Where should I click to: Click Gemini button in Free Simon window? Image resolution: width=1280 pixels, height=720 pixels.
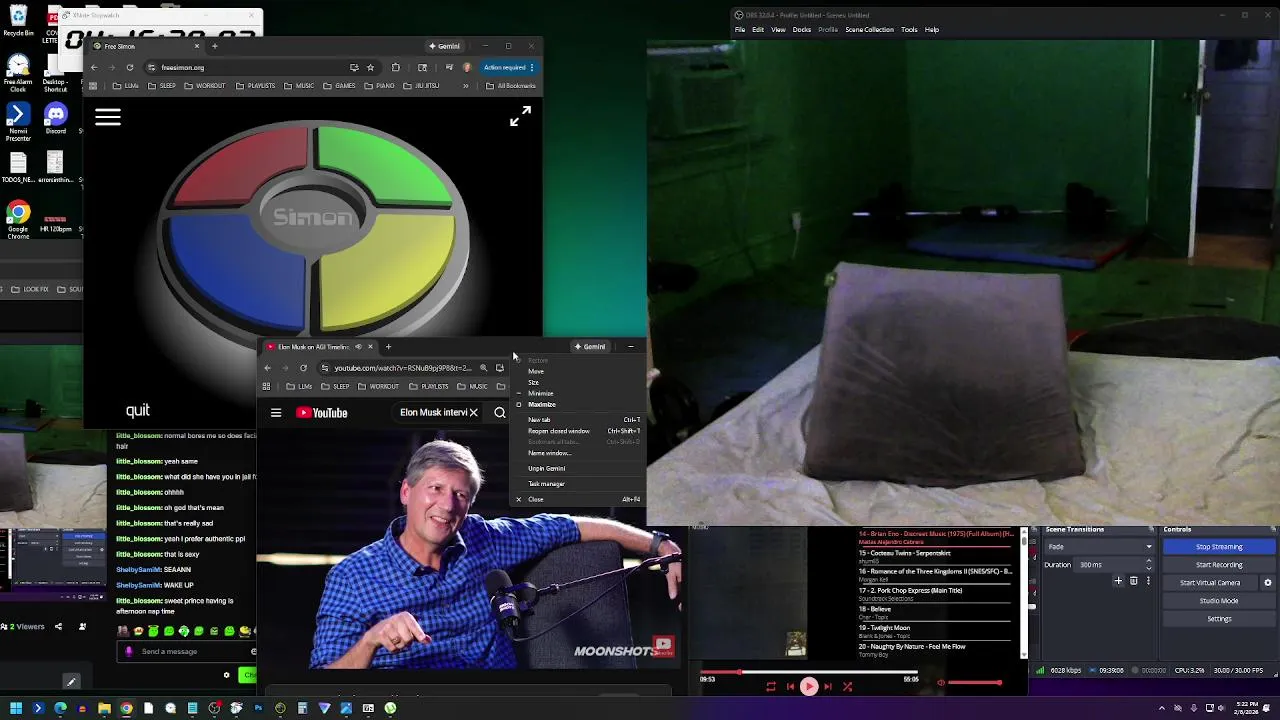444,46
